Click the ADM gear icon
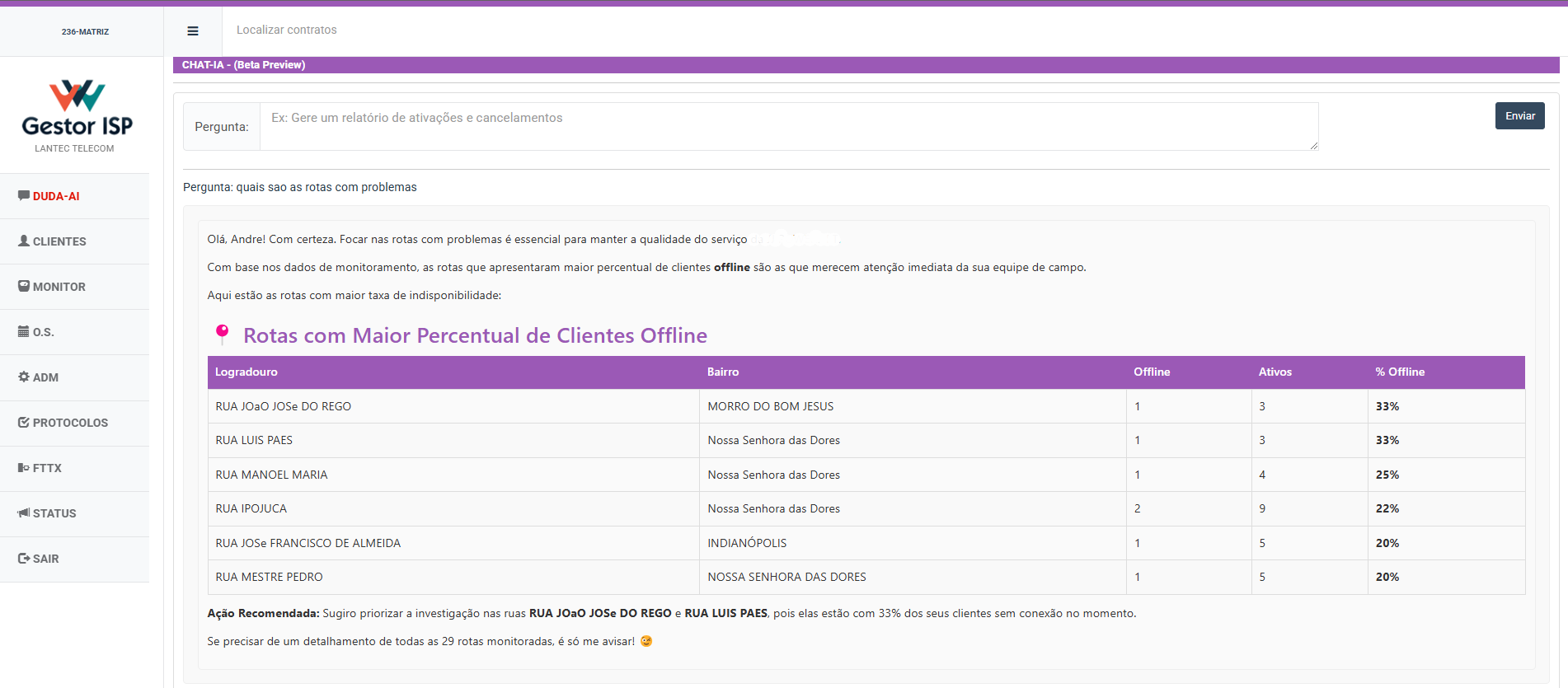This screenshot has width=1568, height=688. 24,377
